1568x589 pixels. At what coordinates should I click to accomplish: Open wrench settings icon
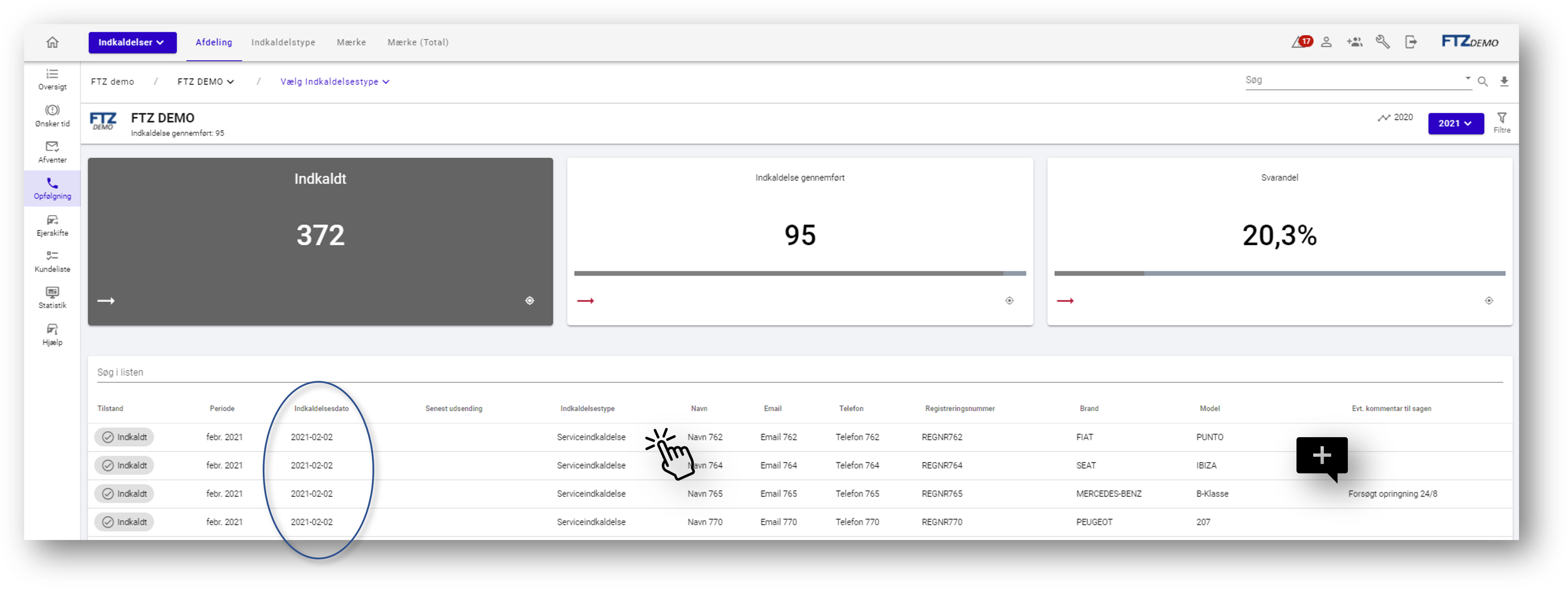tap(1382, 42)
